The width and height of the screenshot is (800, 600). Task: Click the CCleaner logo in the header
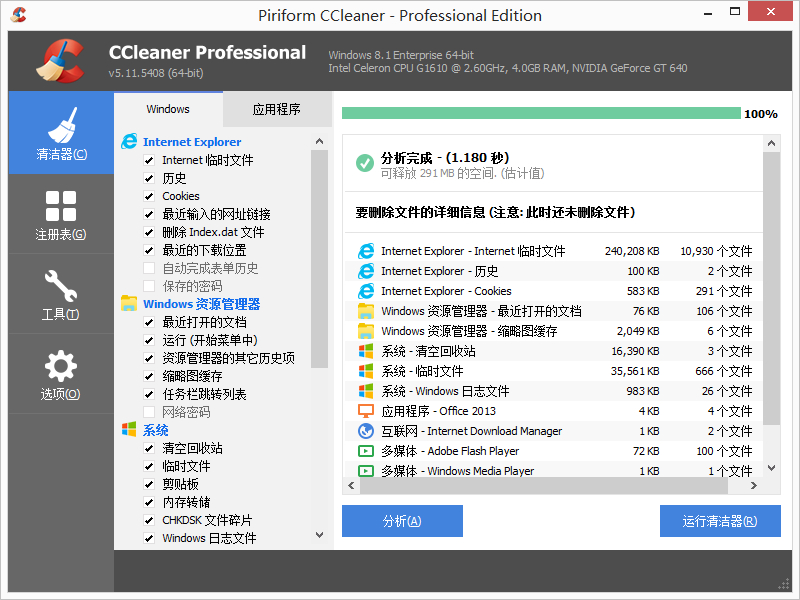60,61
